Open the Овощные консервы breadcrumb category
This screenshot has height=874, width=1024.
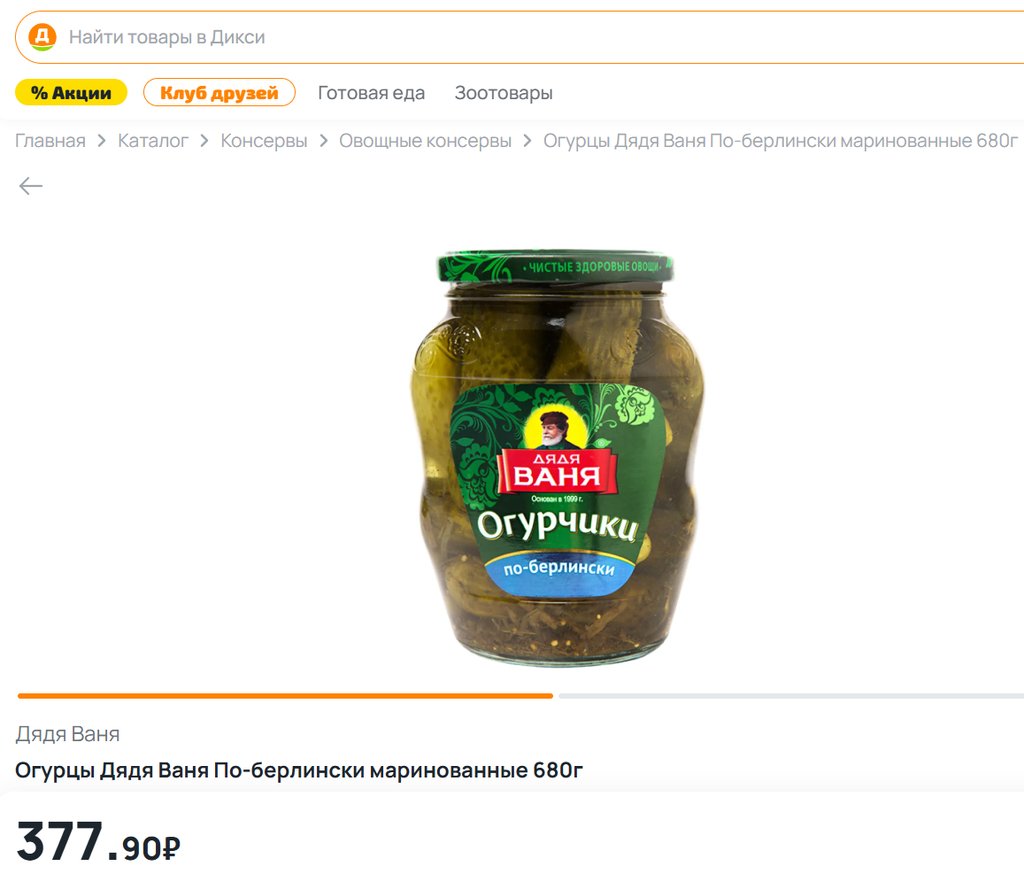click(x=425, y=140)
